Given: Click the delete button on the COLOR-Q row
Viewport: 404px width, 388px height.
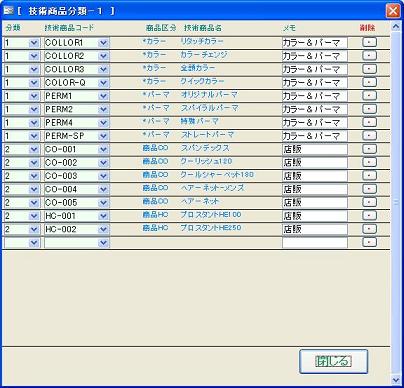Looking at the screenshot, I should pos(369,82).
